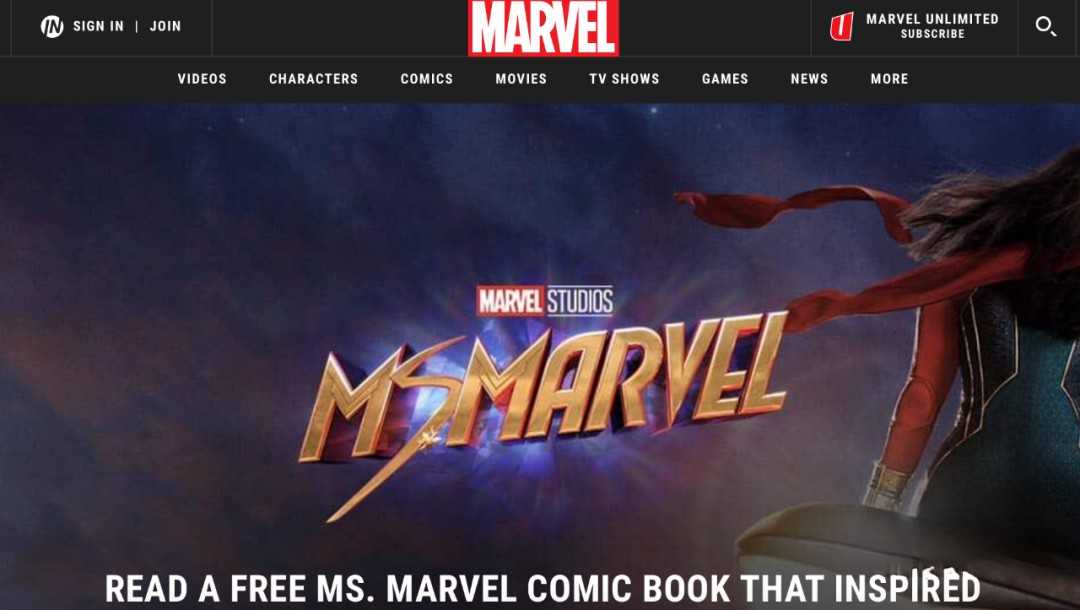Open the Characters menu item
Viewport: 1080px width, 610px height.
313,79
